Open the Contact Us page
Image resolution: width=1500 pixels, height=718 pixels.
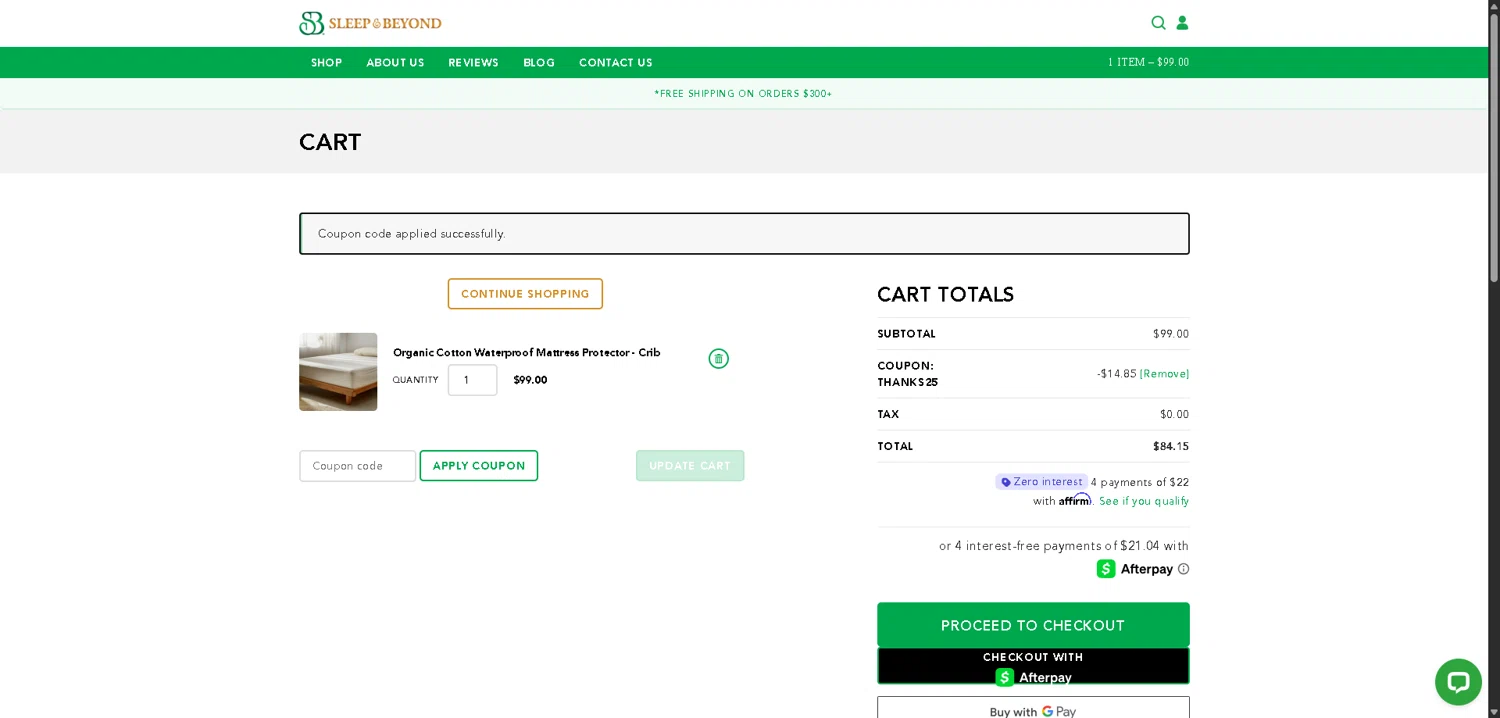point(615,63)
